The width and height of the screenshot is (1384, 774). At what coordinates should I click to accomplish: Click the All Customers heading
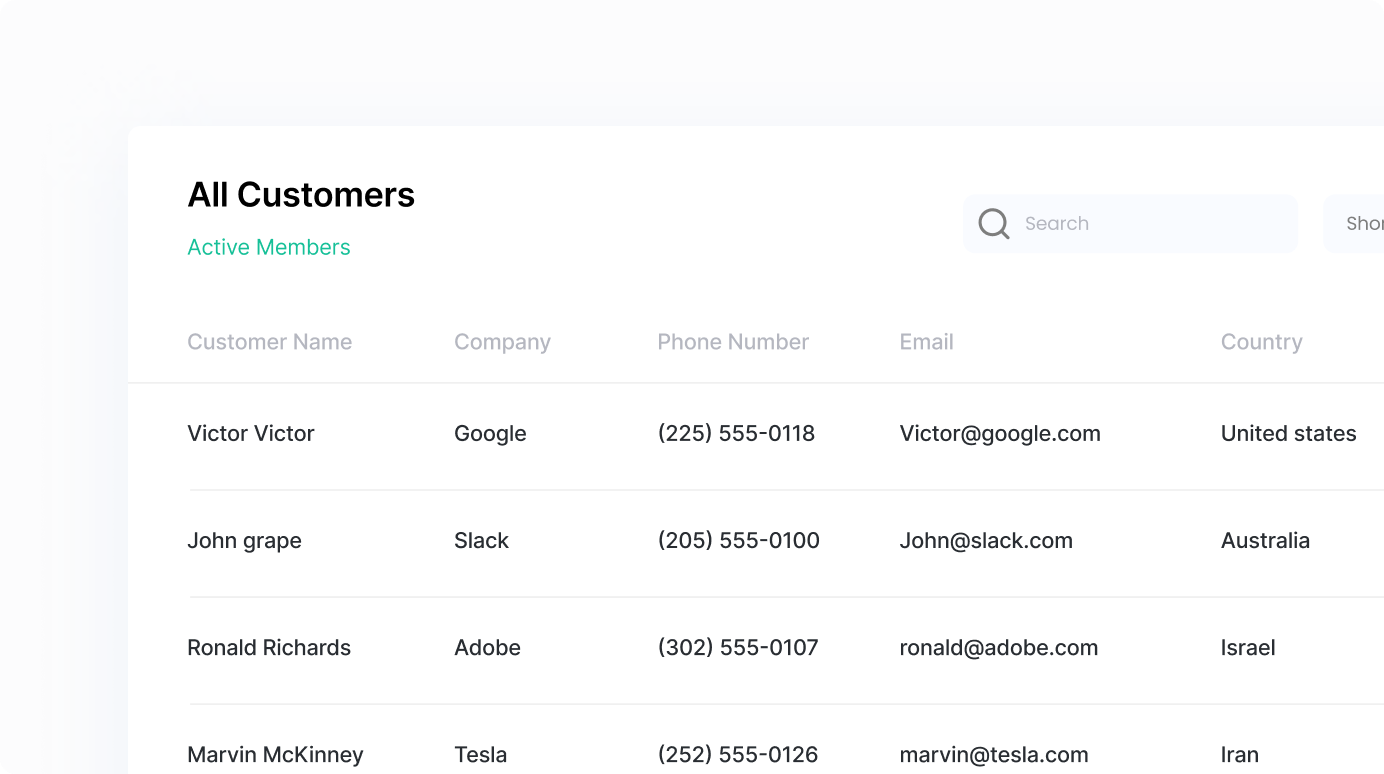301,194
